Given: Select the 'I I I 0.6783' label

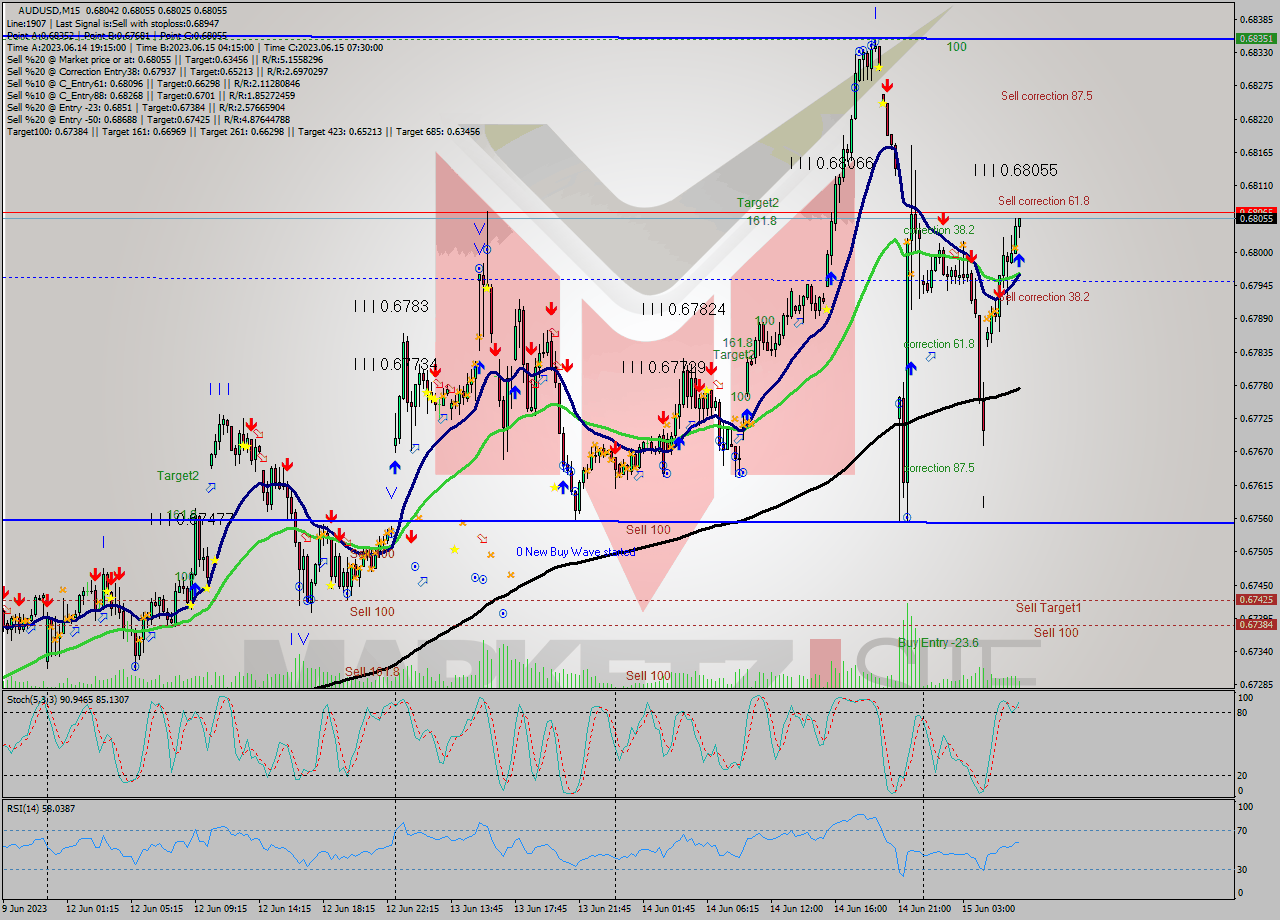Looking at the screenshot, I should [390, 307].
